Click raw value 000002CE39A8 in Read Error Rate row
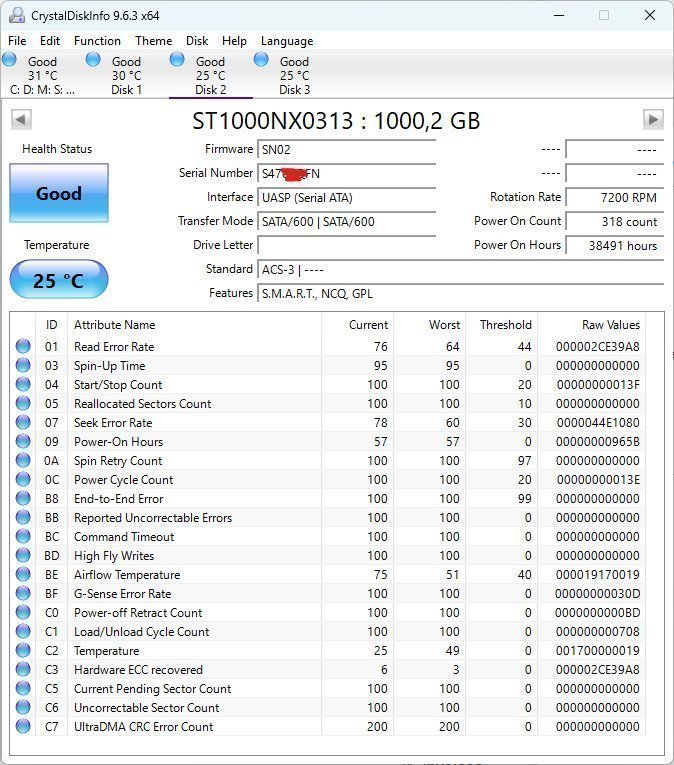 [x=597, y=346]
